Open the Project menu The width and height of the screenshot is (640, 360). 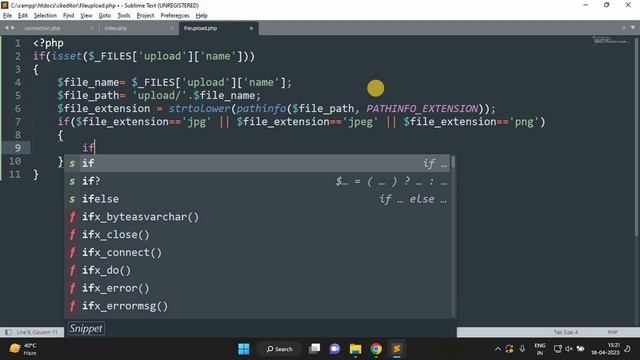click(145, 16)
